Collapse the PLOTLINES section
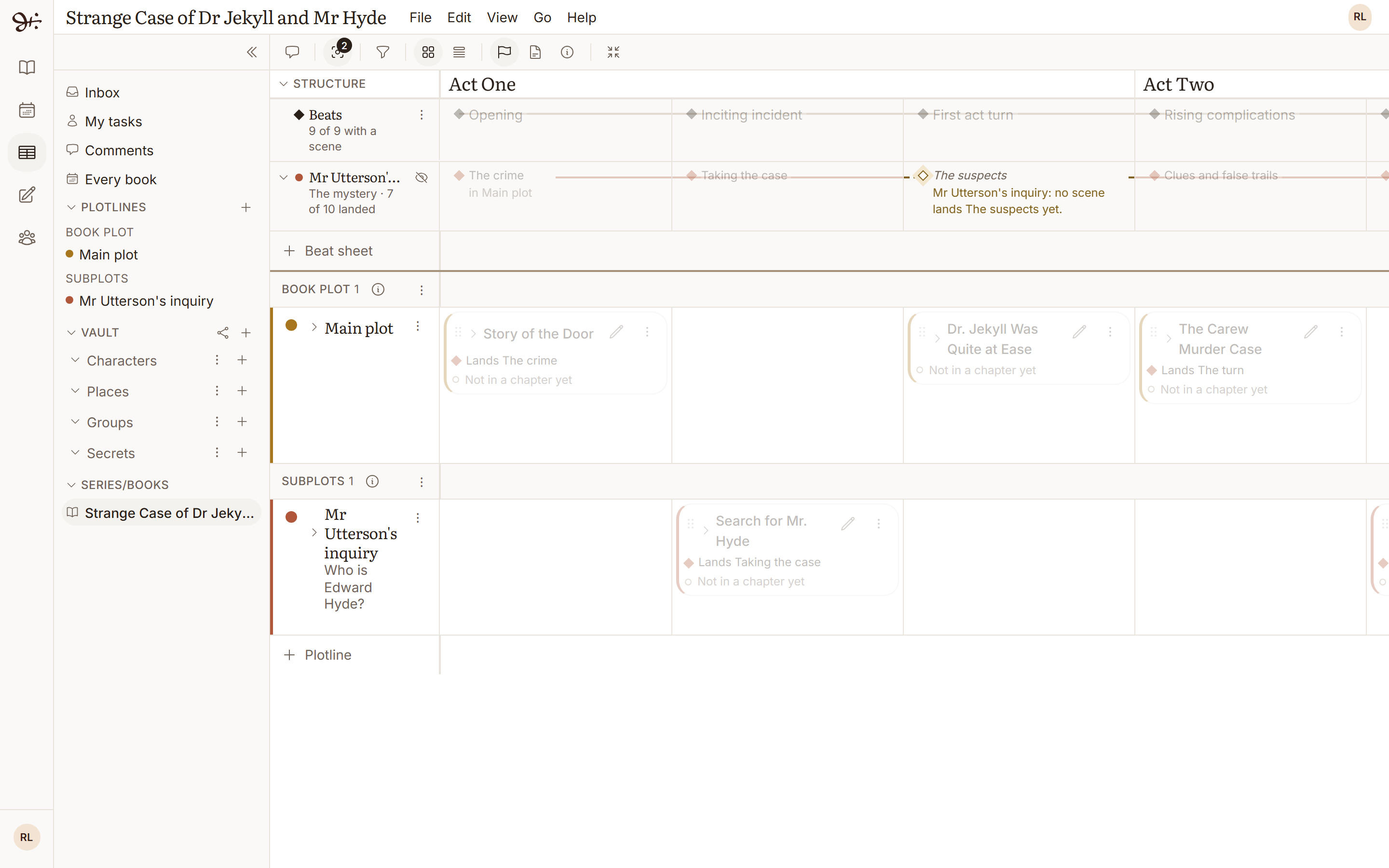This screenshot has height=868, width=1389. (71, 207)
